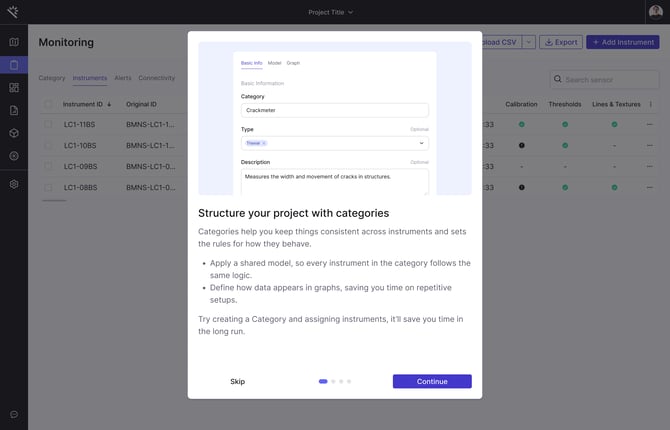
Task: Go to the first active onboarding step indicator
Action: point(323,381)
